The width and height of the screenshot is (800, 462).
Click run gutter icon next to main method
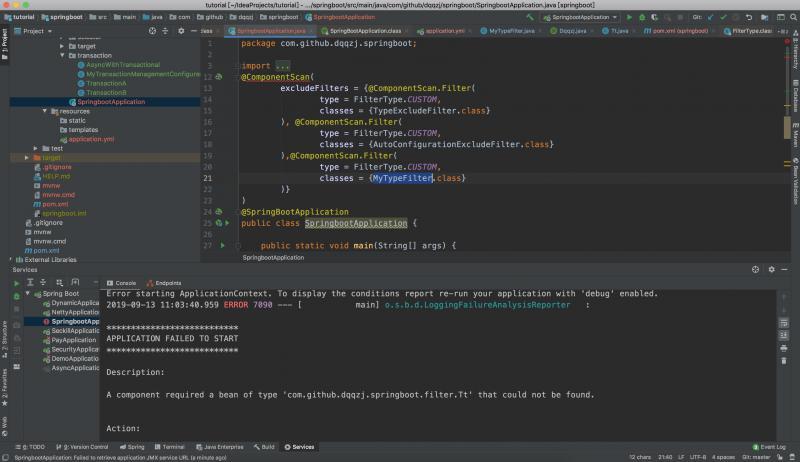click(x=222, y=245)
